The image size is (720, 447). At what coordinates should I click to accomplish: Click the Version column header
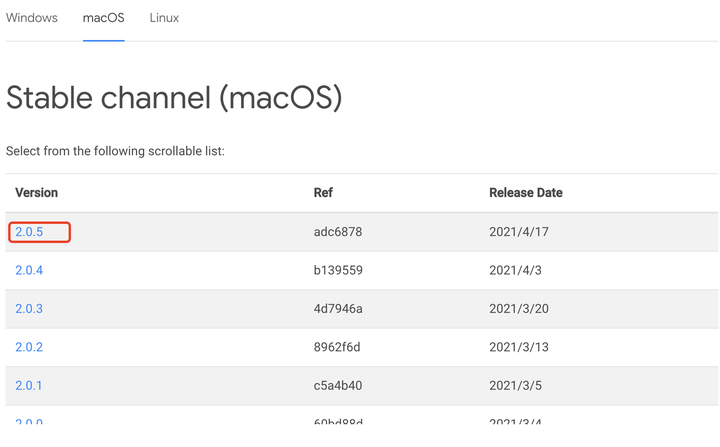click(36, 192)
